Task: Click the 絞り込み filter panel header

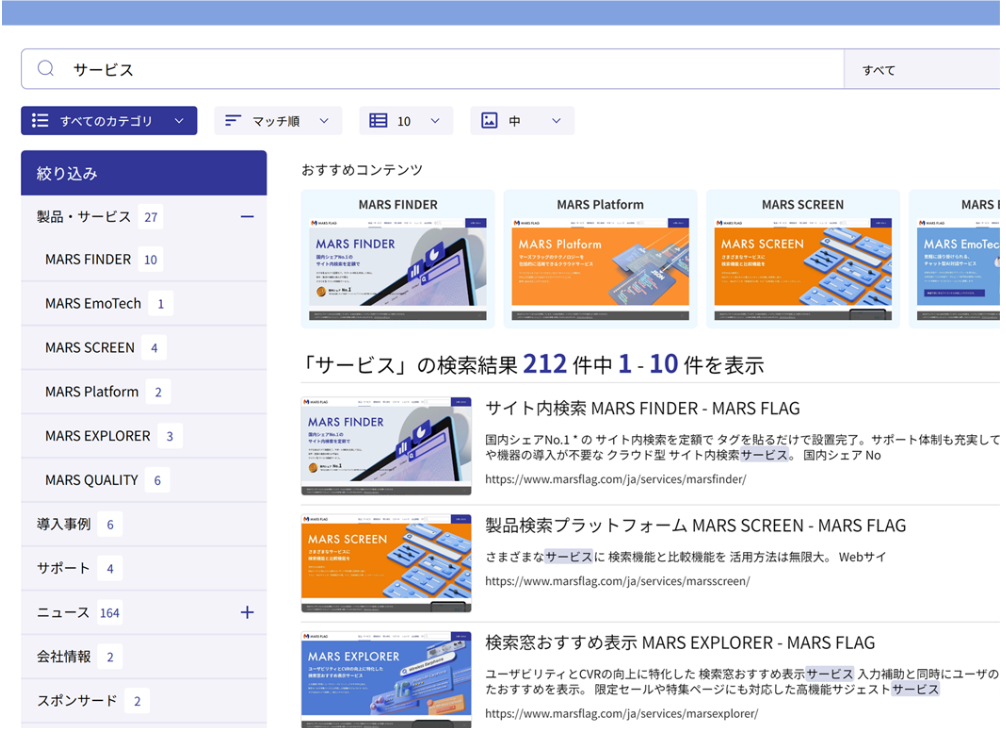Action: click(144, 173)
